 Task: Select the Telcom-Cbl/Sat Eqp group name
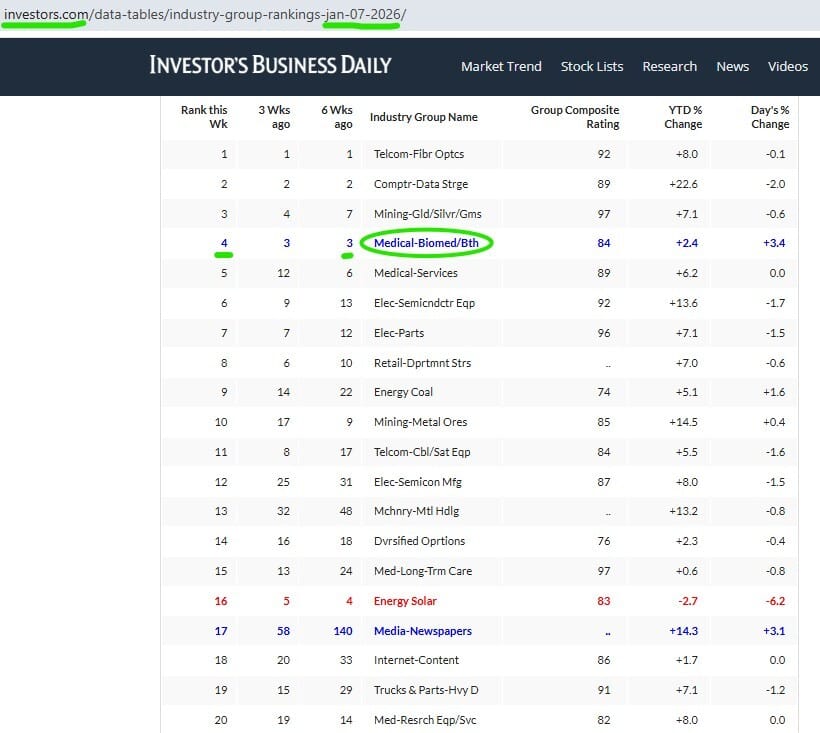(x=422, y=452)
